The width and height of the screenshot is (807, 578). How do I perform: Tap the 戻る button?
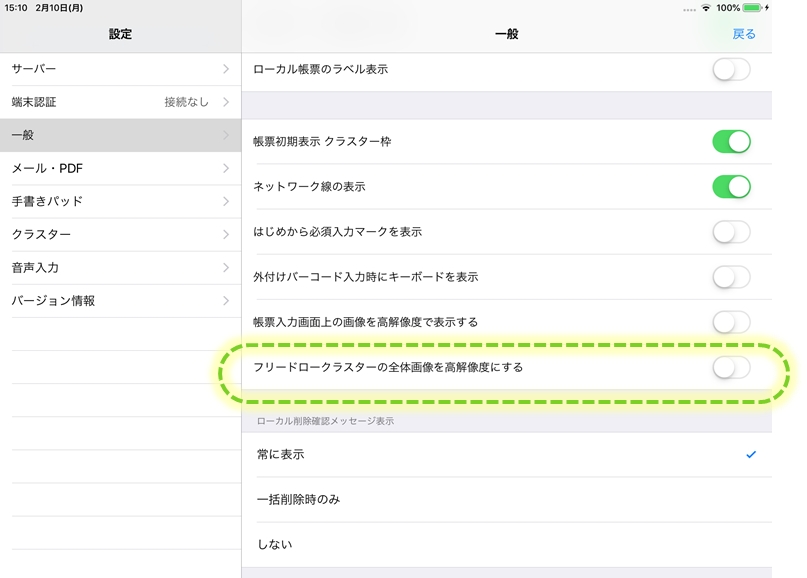point(744,34)
